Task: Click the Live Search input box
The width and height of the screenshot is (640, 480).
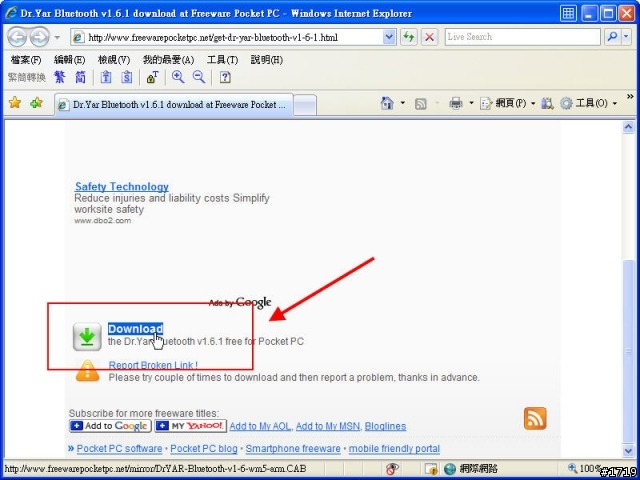Action: [522, 37]
